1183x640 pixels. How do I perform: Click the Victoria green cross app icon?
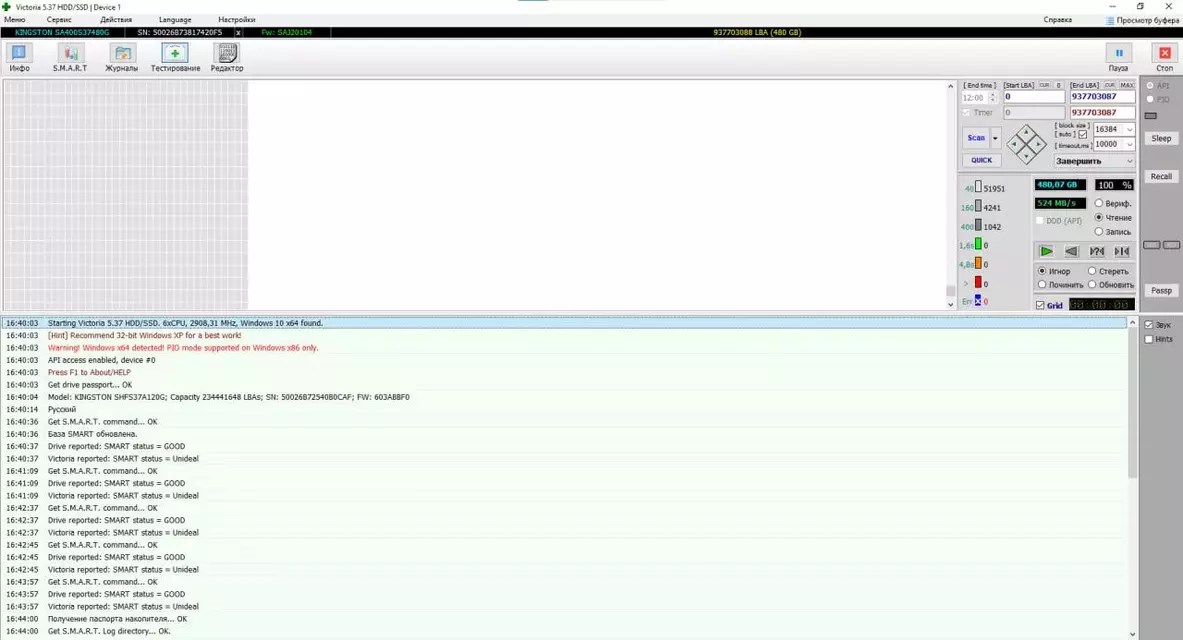pos(7,7)
